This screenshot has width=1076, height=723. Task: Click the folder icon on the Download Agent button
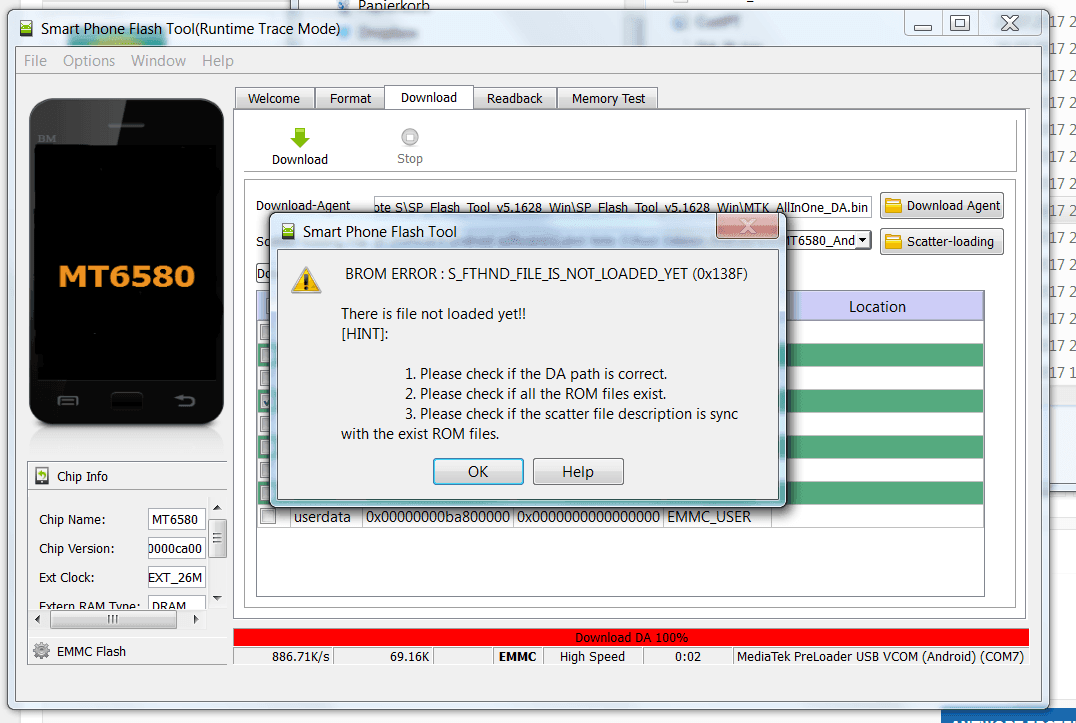pos(893,206)
